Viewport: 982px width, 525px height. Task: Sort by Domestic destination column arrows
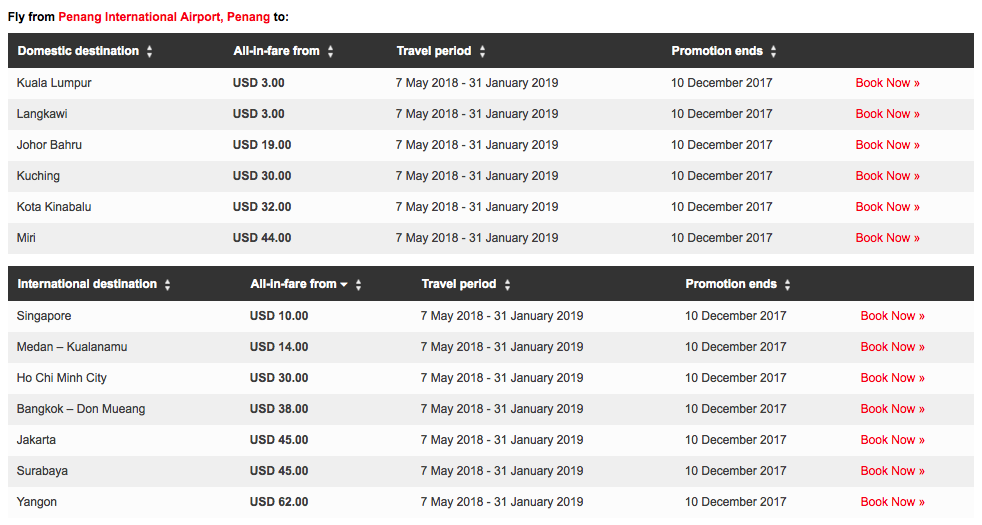(x=150, y=51)
